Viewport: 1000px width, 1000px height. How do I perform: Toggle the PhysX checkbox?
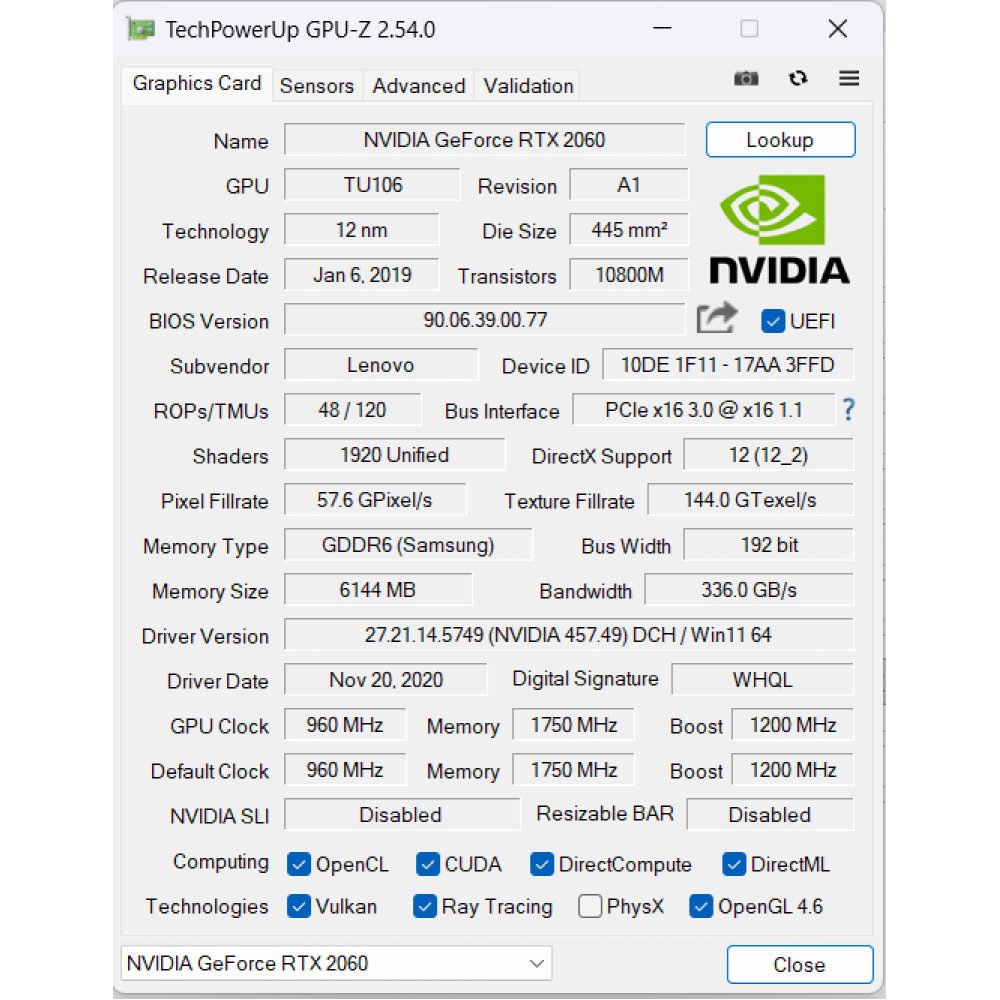tap(590, 906)
